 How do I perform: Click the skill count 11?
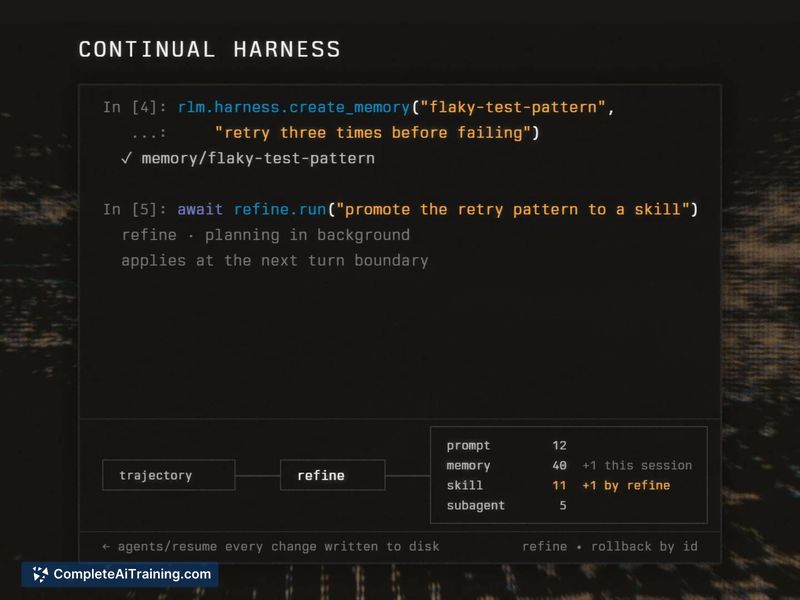pyautogui.click(x=559, y=485)
